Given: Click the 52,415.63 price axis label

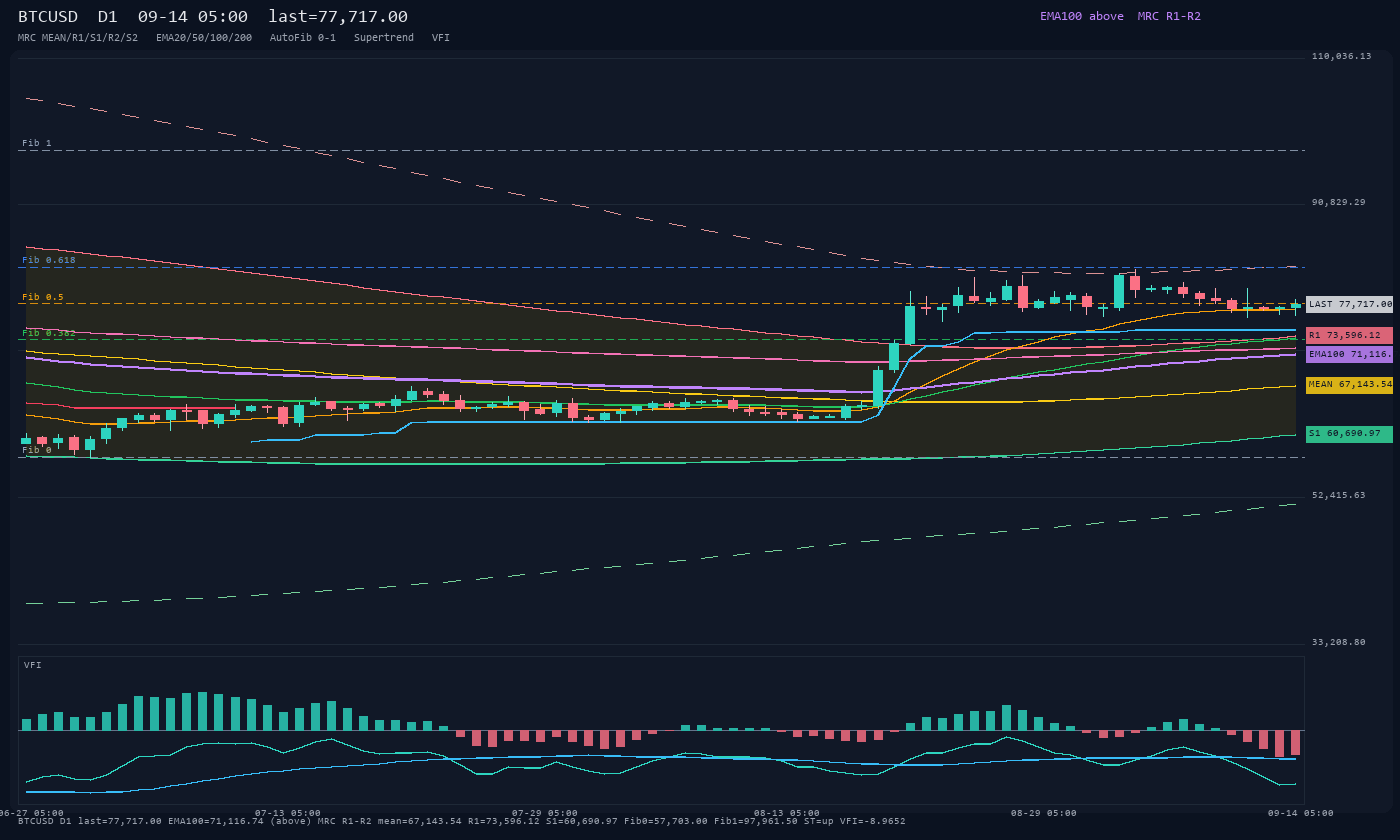Looking at the screenshot, I should (1338, 496).
